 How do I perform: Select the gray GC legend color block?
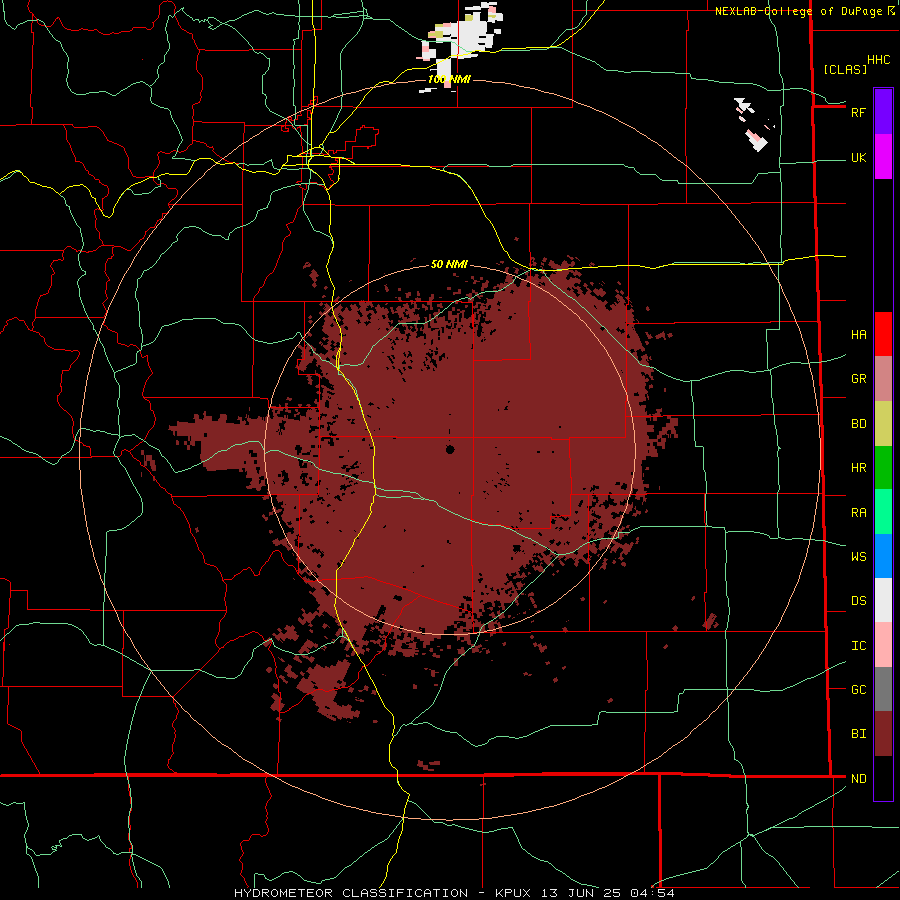(x=883, y=689)
